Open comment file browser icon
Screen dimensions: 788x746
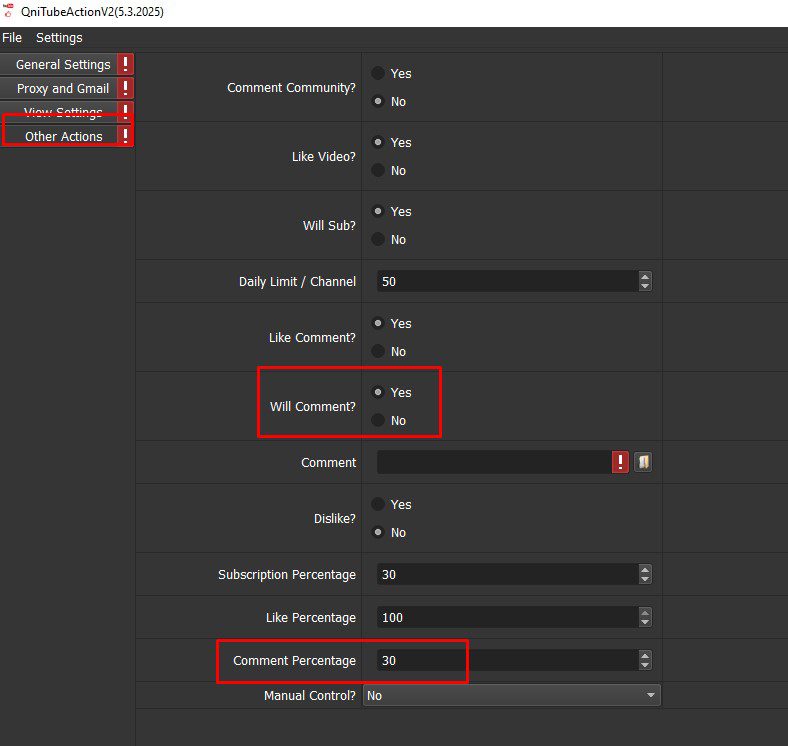643,462
